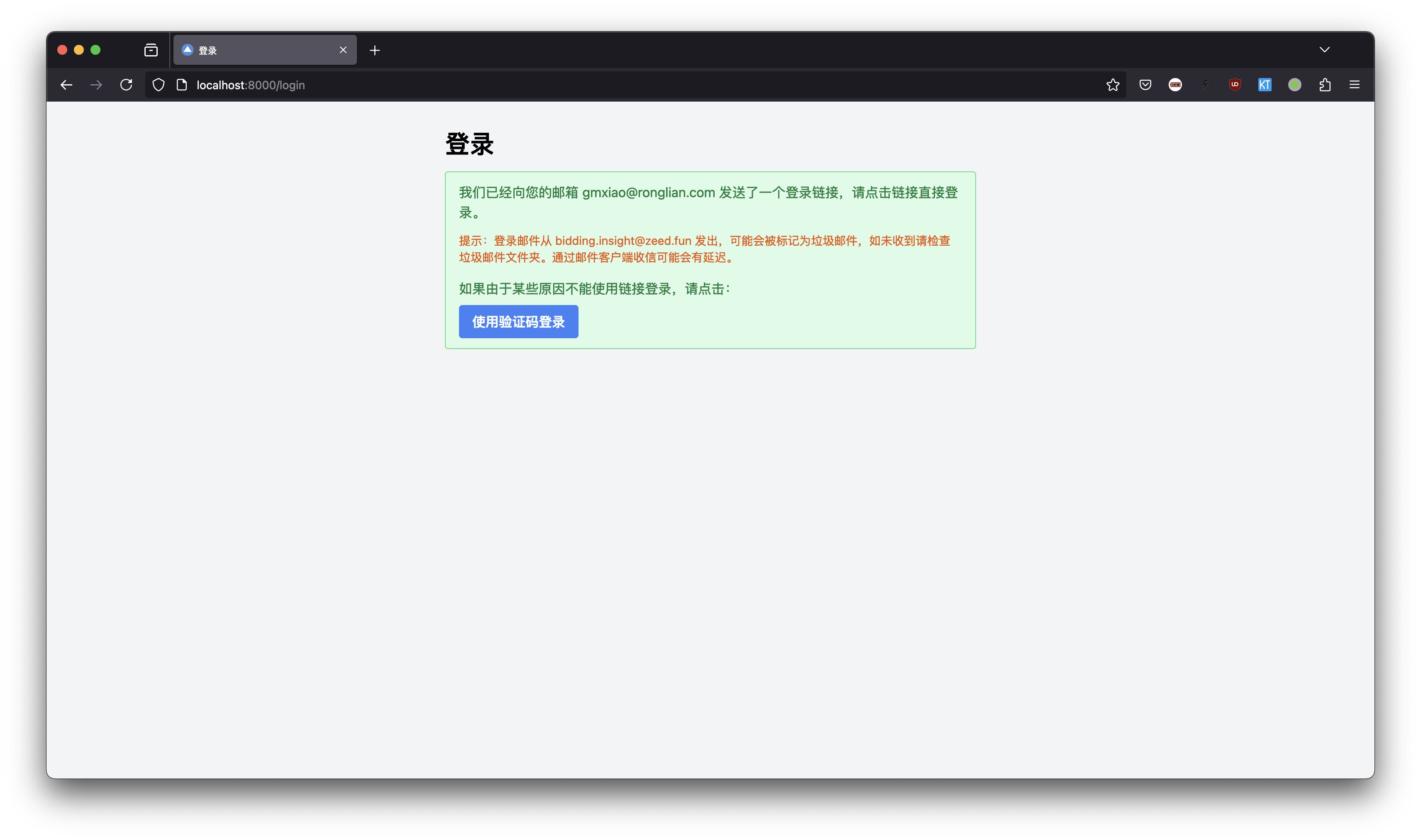
Task: Open the uBlock Origin extension
Action: (1234, 85)
